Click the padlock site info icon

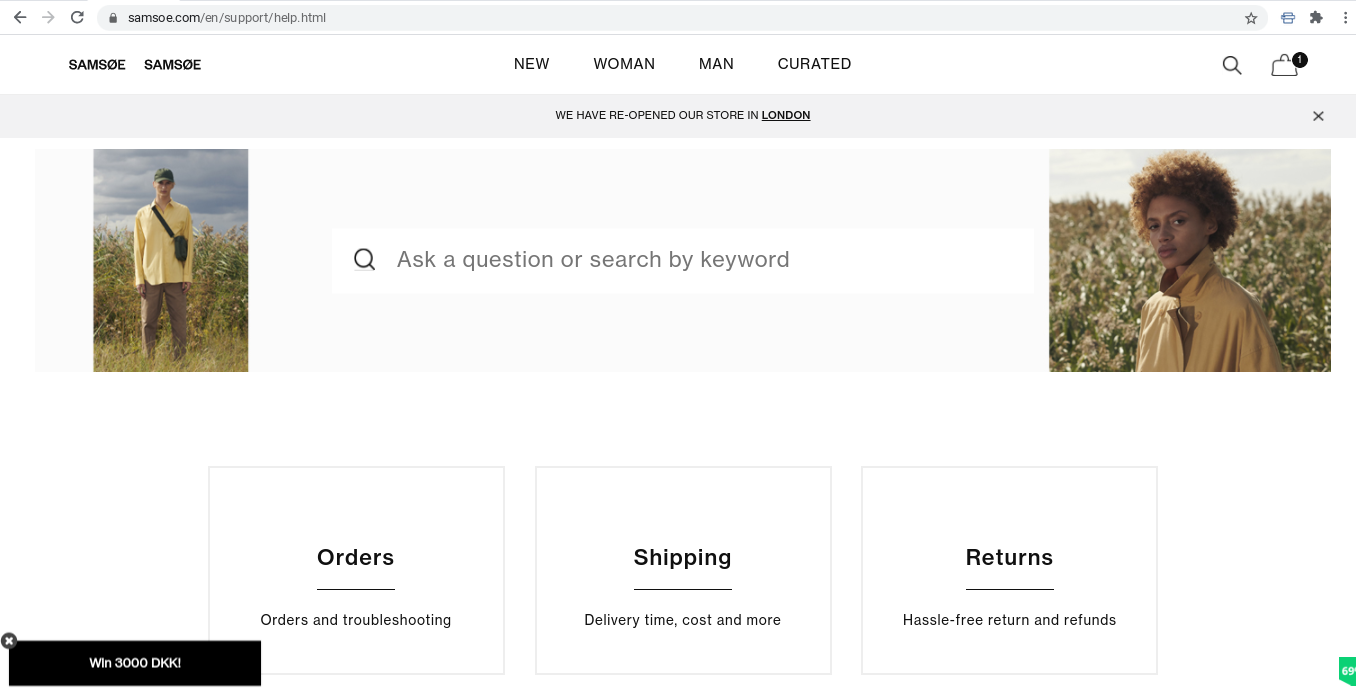point(113,18)
